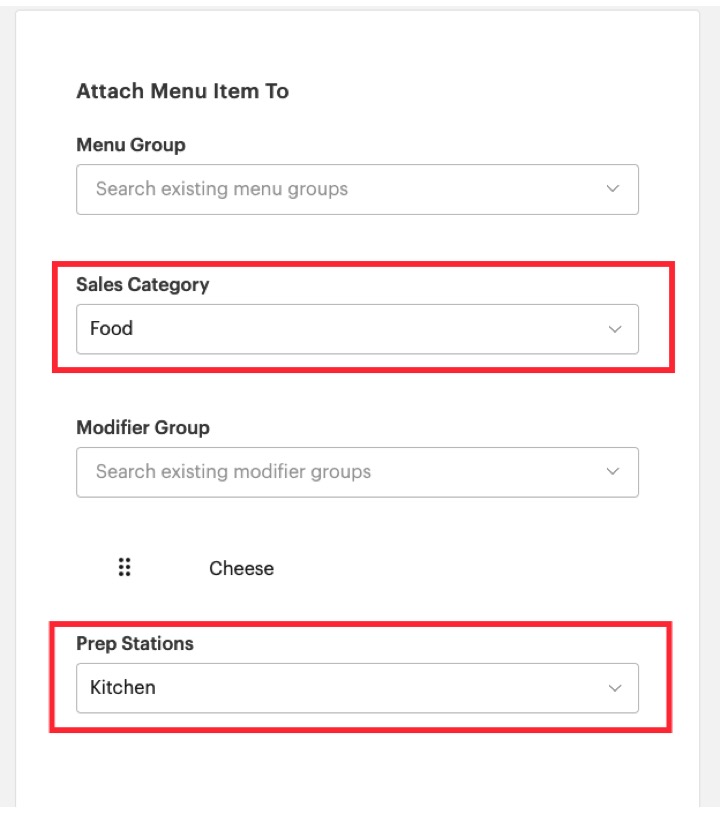Expand the Menu Group dropdown arrow
The height and width of the screenshot is (813, 720).
coord(613,189)
